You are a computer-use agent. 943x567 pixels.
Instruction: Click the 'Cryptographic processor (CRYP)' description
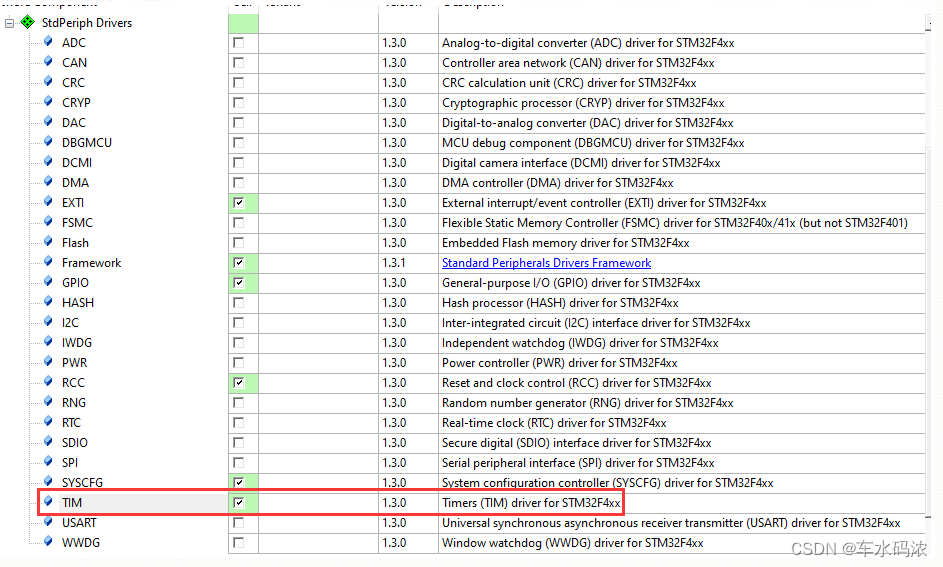(583, 103)
